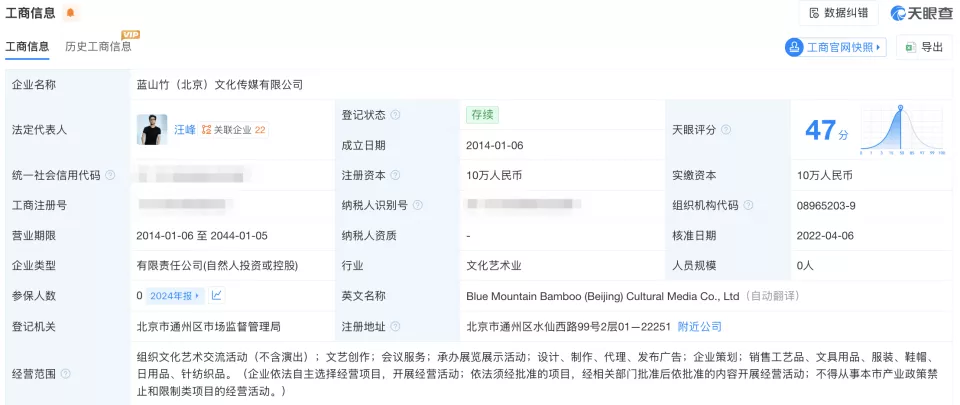Screen dimensions: 960x405
Task: Click help icon beside 注册地址
Action: click(395, 327)
